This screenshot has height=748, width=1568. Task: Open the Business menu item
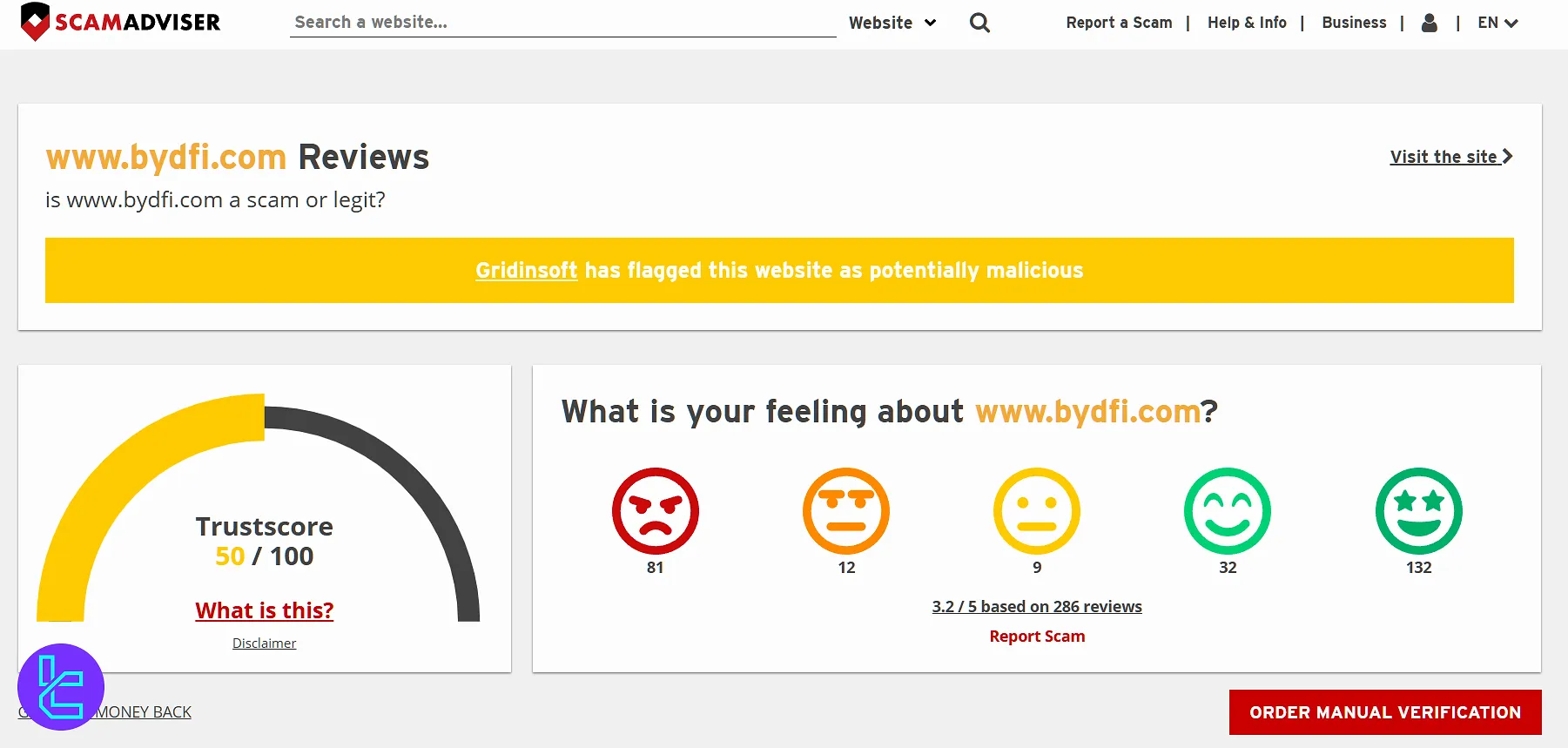click(x=1354, y=23)
